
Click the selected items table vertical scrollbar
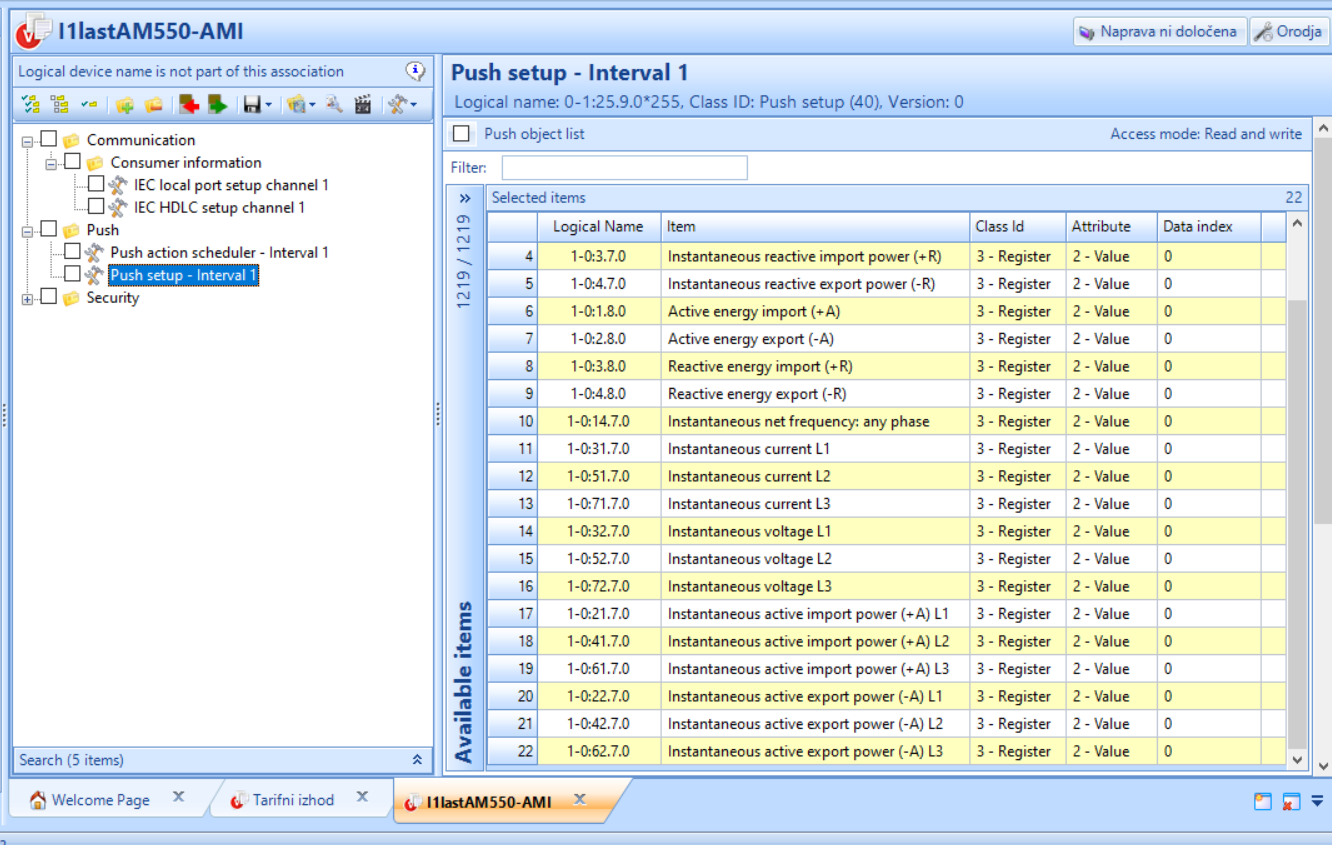1297,490
